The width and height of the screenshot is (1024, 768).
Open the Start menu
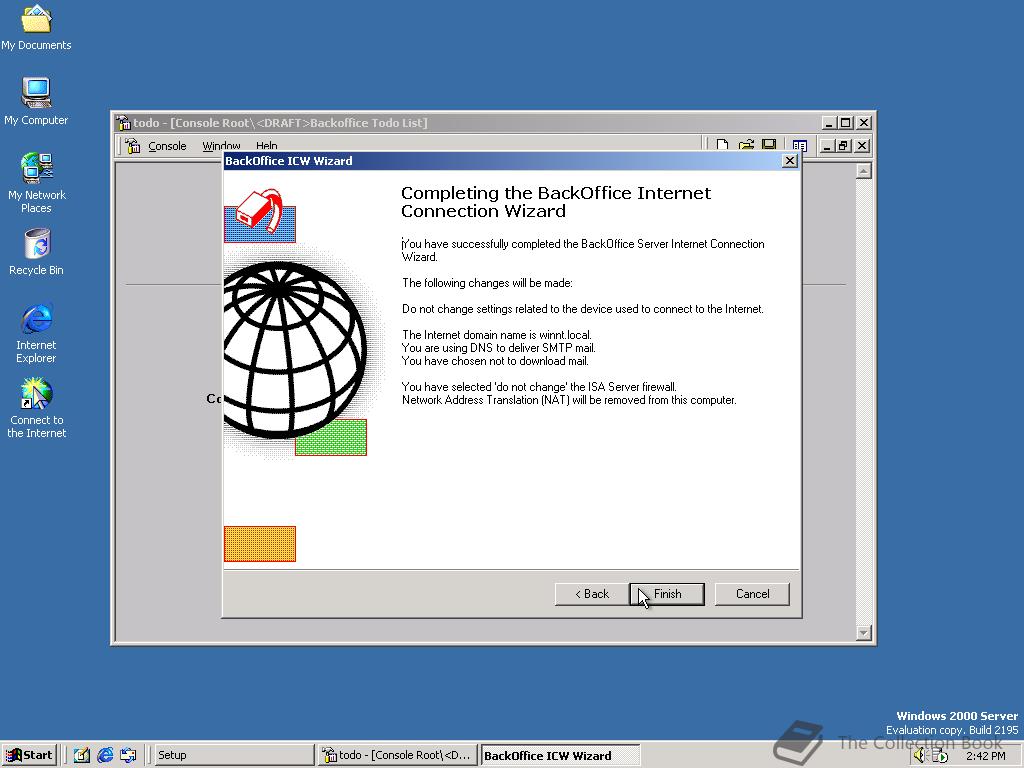tap(29, 755)
